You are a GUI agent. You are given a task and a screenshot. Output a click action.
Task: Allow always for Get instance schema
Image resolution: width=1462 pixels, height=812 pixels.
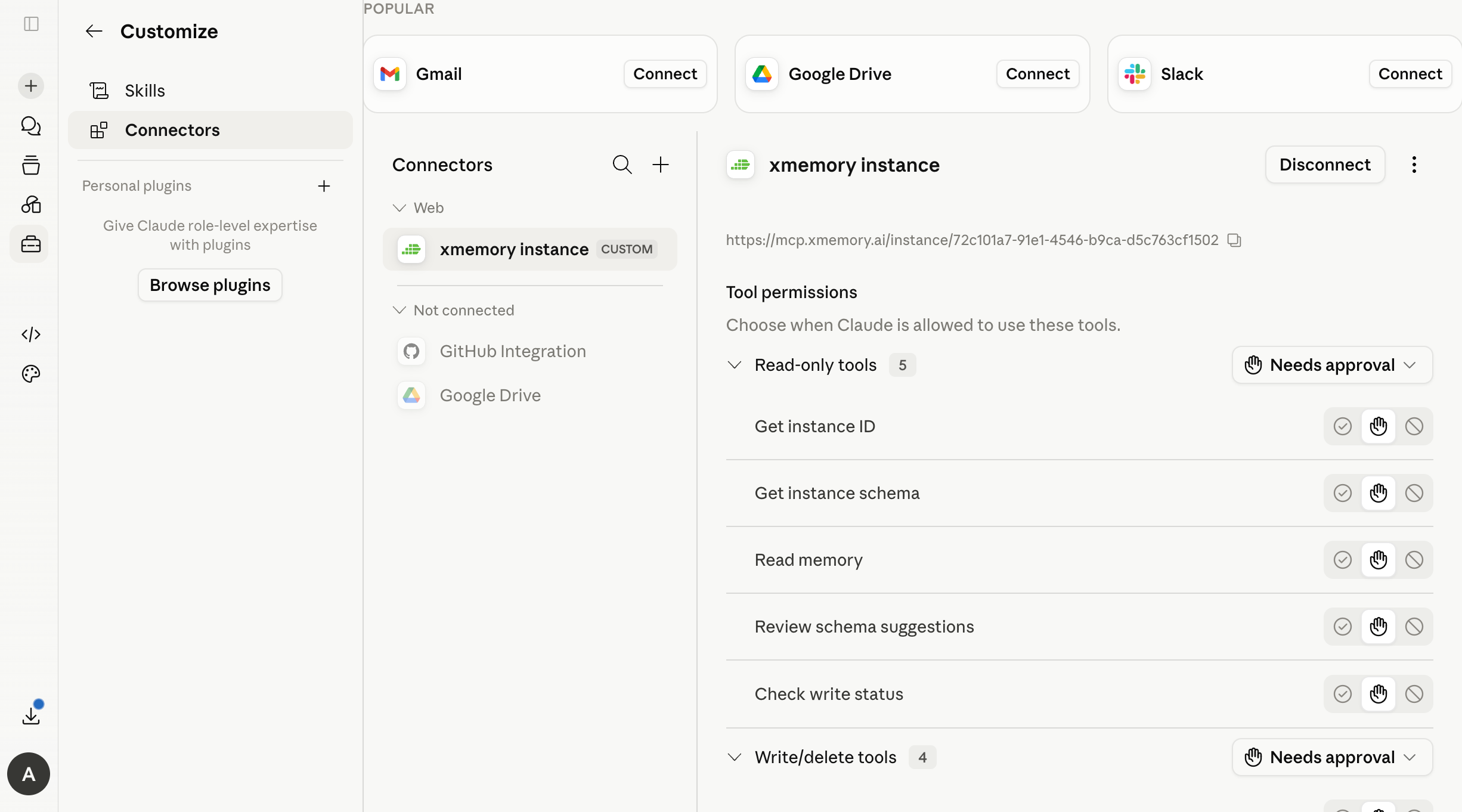click(1343, 493)
